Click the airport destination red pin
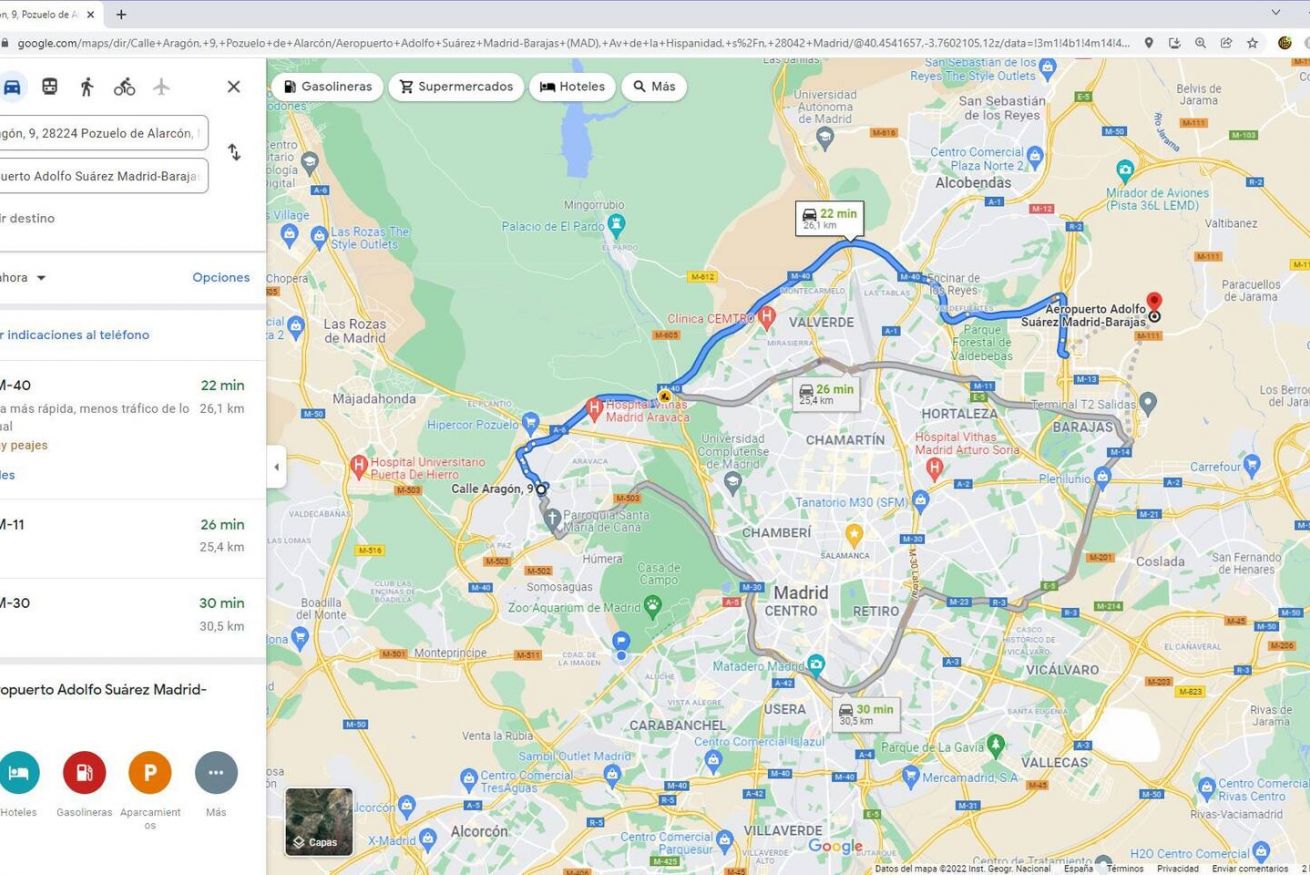Image resolution: width=1310 pixels, height=875 pixels. (x=1154, y=303)
